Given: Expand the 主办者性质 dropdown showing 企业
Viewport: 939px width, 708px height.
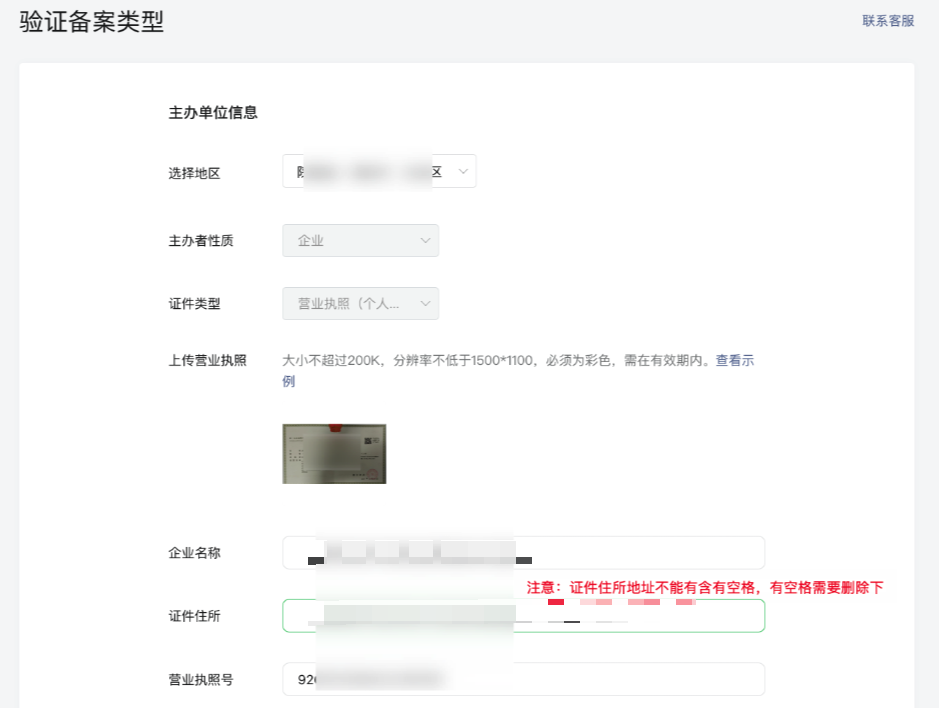Looking at the screenshot, I should [358, 241].
